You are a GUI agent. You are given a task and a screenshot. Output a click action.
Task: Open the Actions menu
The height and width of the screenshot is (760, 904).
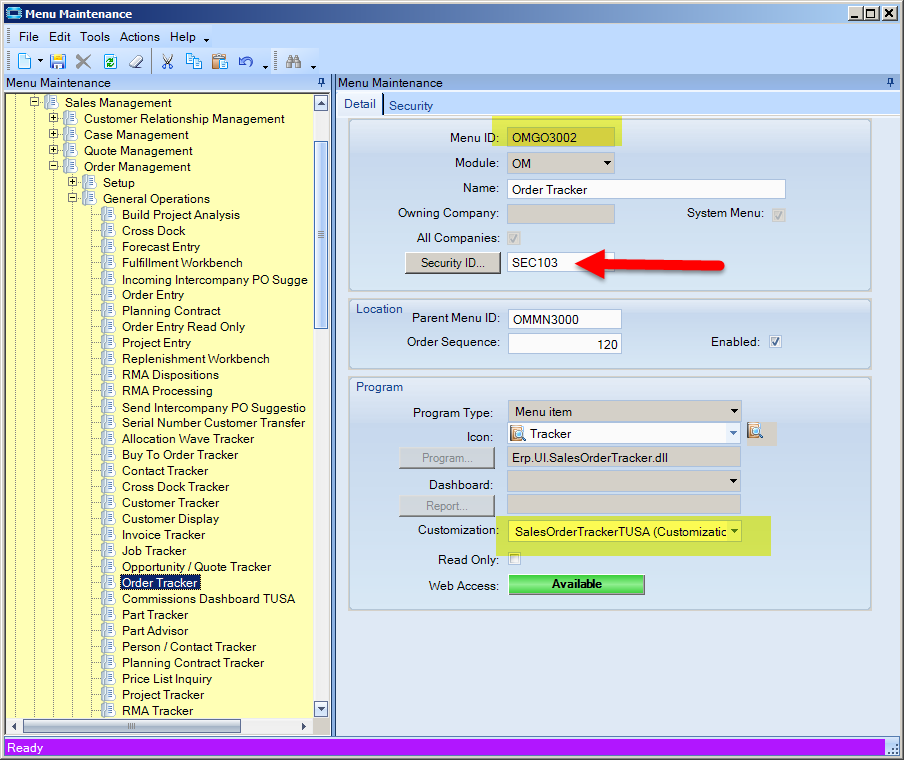pyautogui.click(x=139, y=37)
